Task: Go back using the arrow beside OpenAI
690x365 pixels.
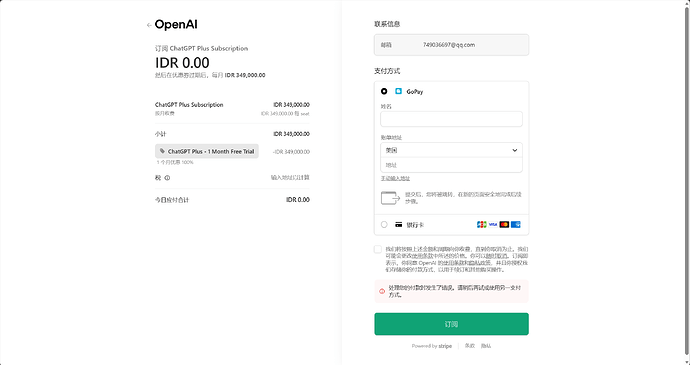Action: pos(149,25)
